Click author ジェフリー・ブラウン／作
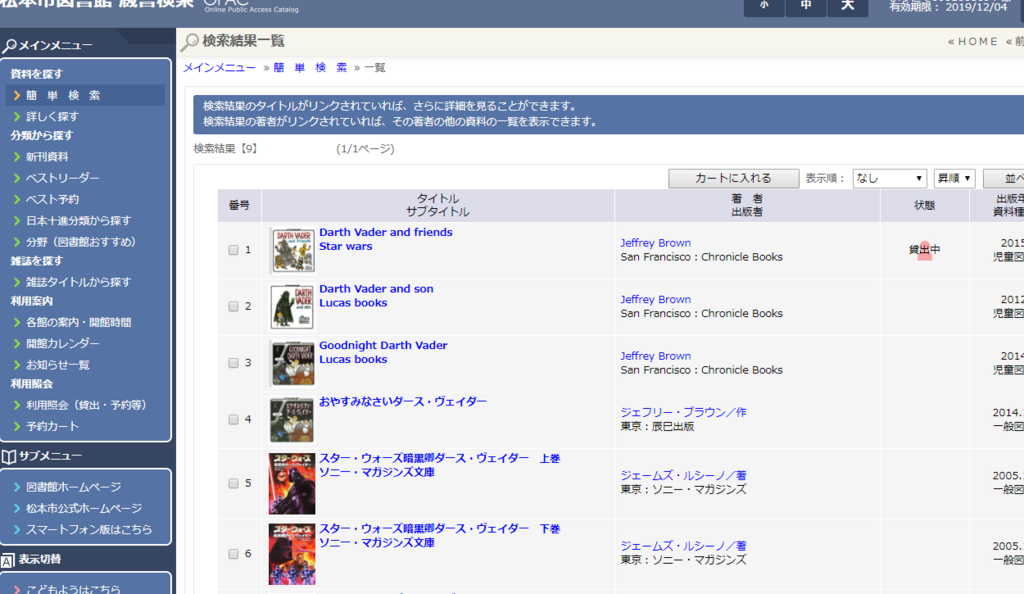1024x594 pixels. tap(684, 413)
